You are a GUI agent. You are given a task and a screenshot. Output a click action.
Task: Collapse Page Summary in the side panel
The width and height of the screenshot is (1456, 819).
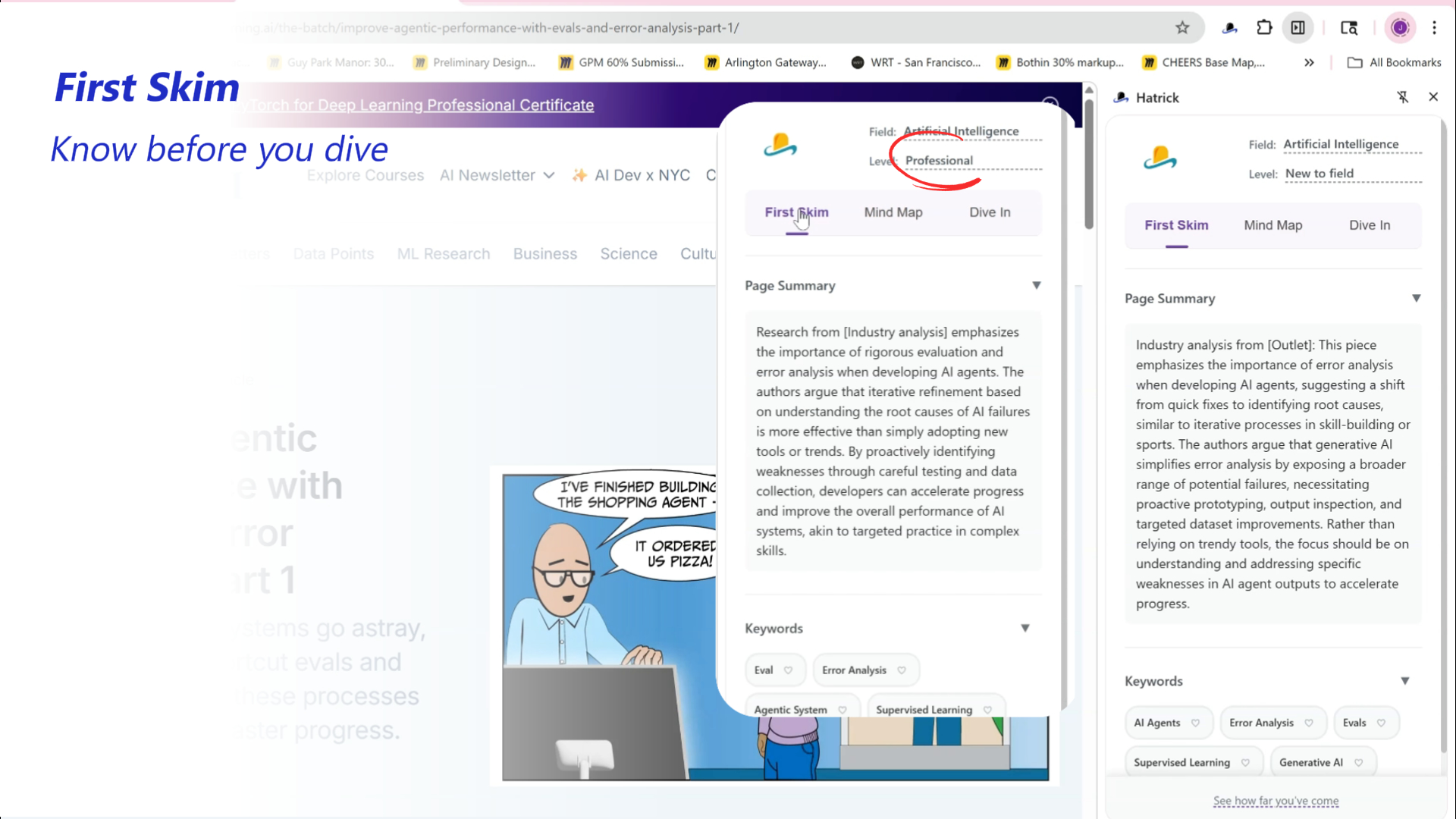(x=1416, y=299)
